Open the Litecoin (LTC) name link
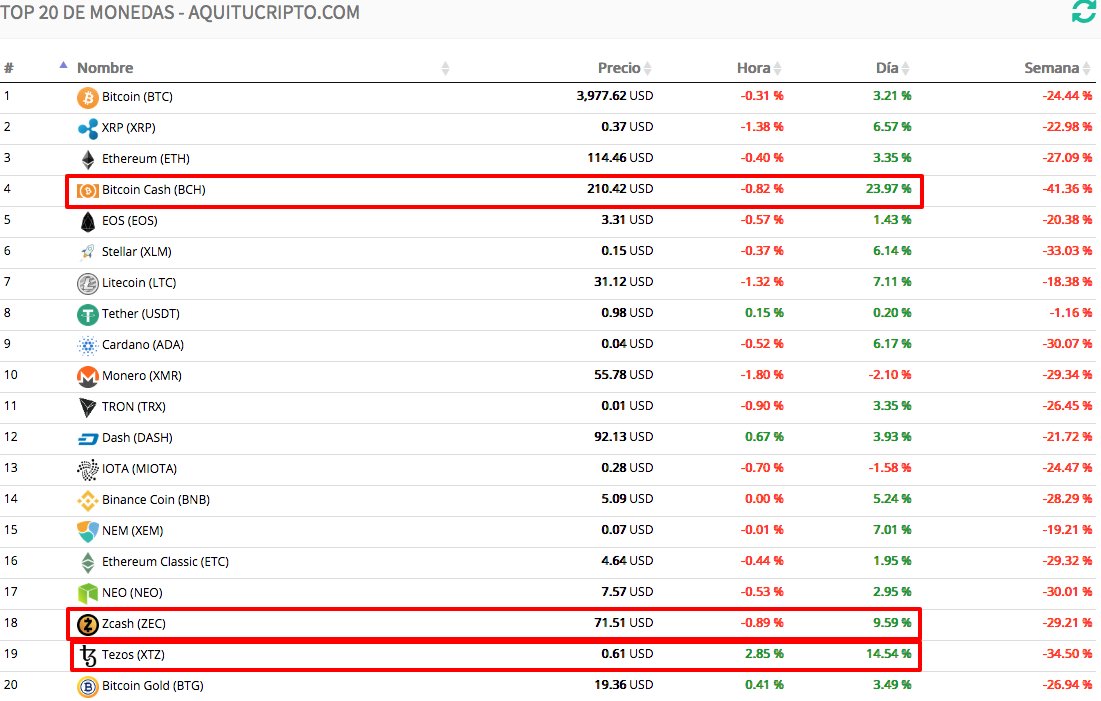The width and height of the screenshot is (1101, 701). tap(139, 282)
